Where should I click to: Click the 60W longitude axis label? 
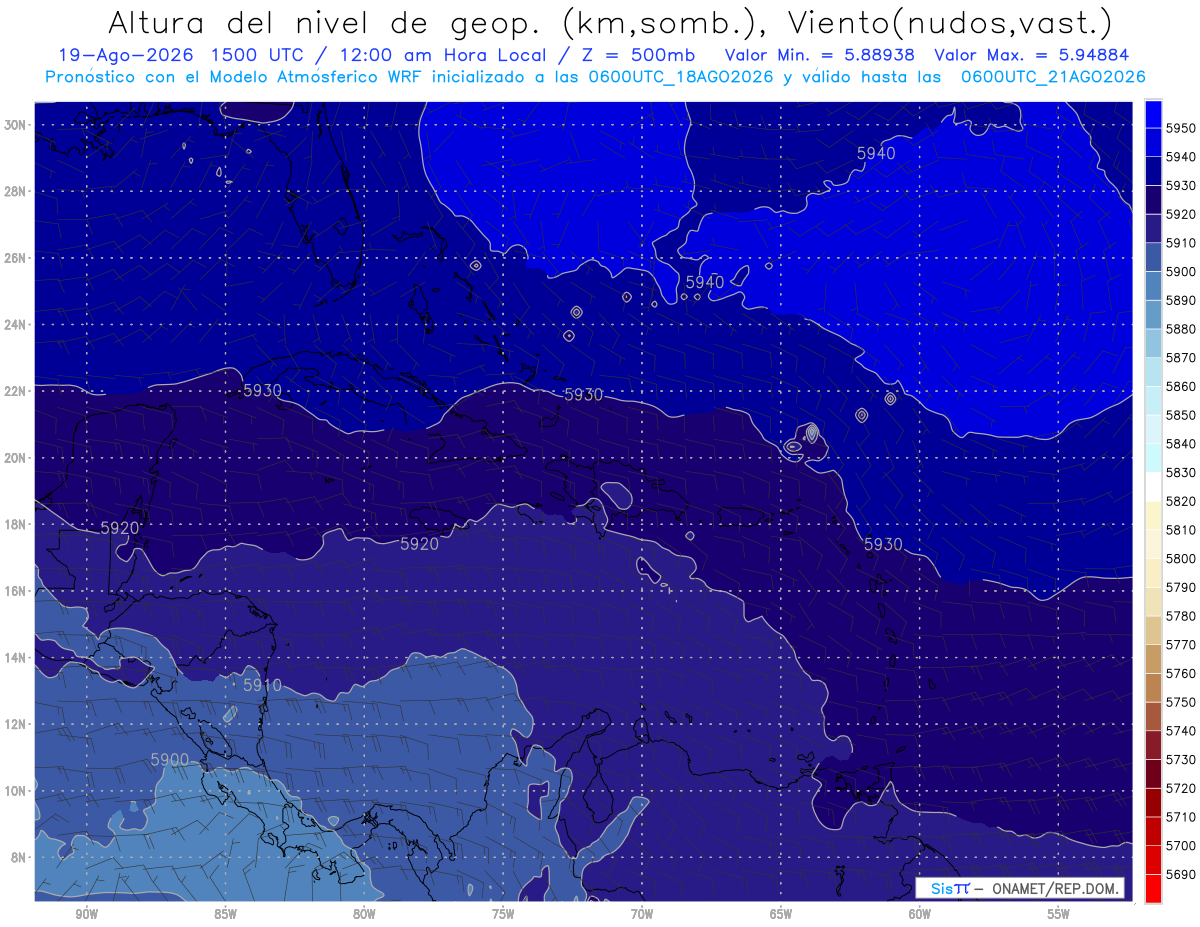[920, 914]
